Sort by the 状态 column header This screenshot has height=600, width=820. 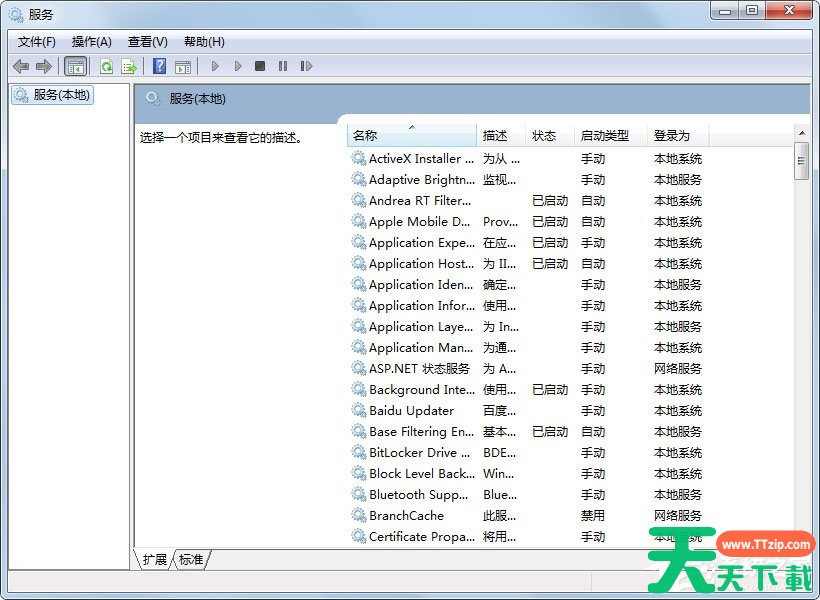pyautogui.click(x=550, y=135)
